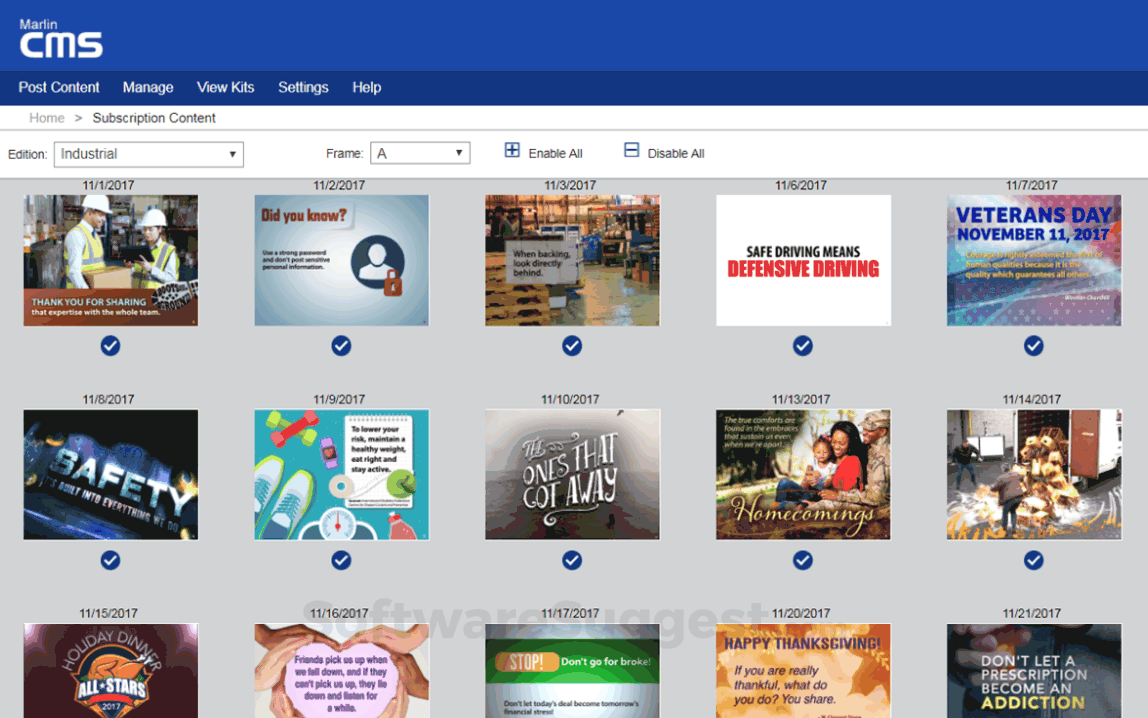Click the Disable All minus icon
Screen dimensions: 1148x718
click(x=631, y=150)
